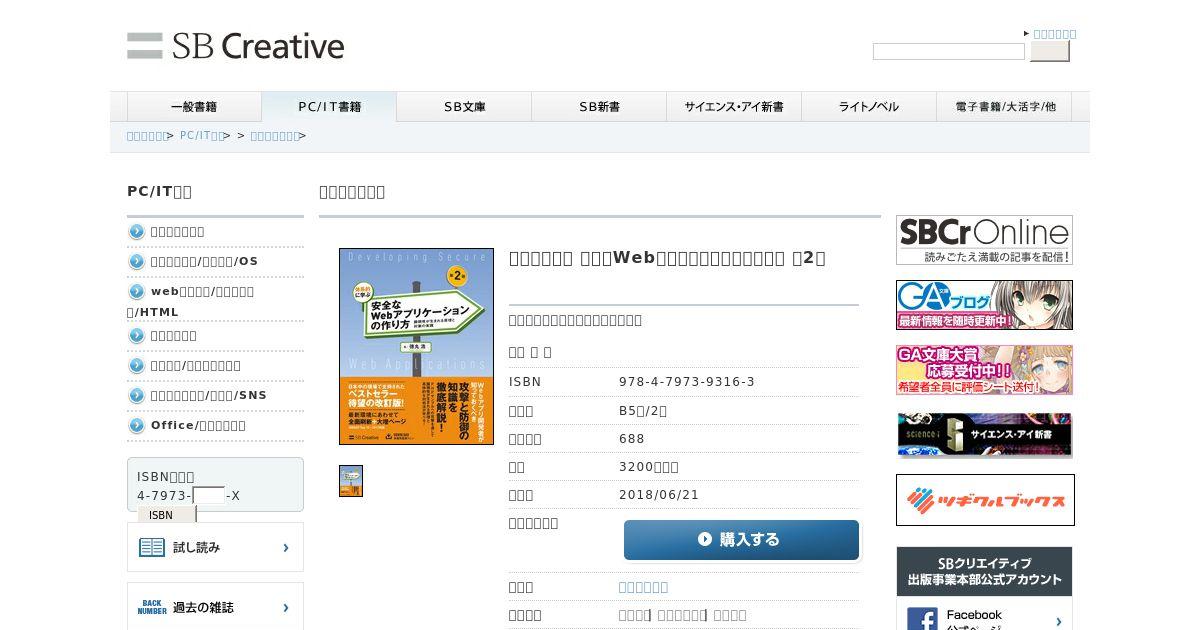Click the release date 2018/06/21
1200x630 pixels.
tap(659, 495)
